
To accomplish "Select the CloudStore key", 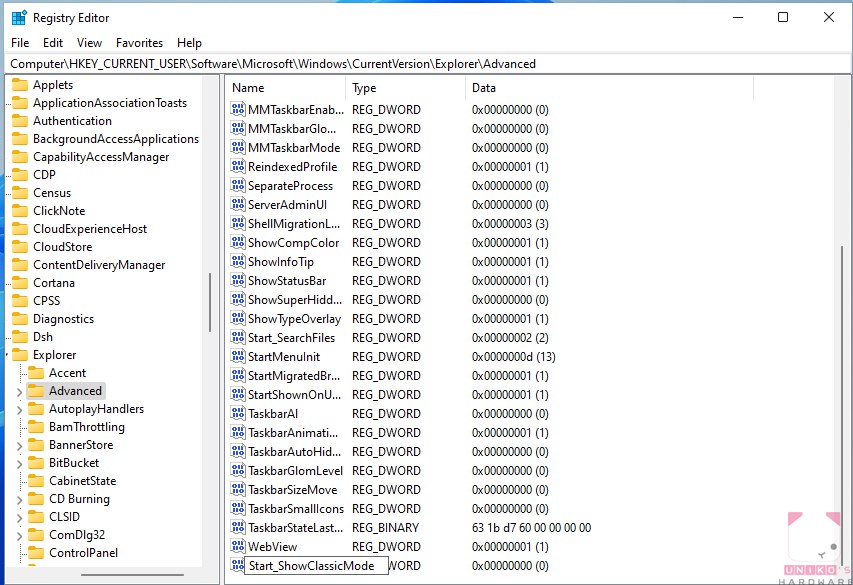I will pyautogui.click(x=63, y=247).
